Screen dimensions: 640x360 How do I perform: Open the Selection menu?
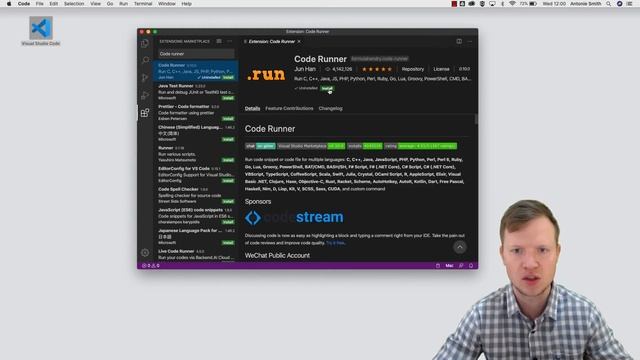click(74, 4)
